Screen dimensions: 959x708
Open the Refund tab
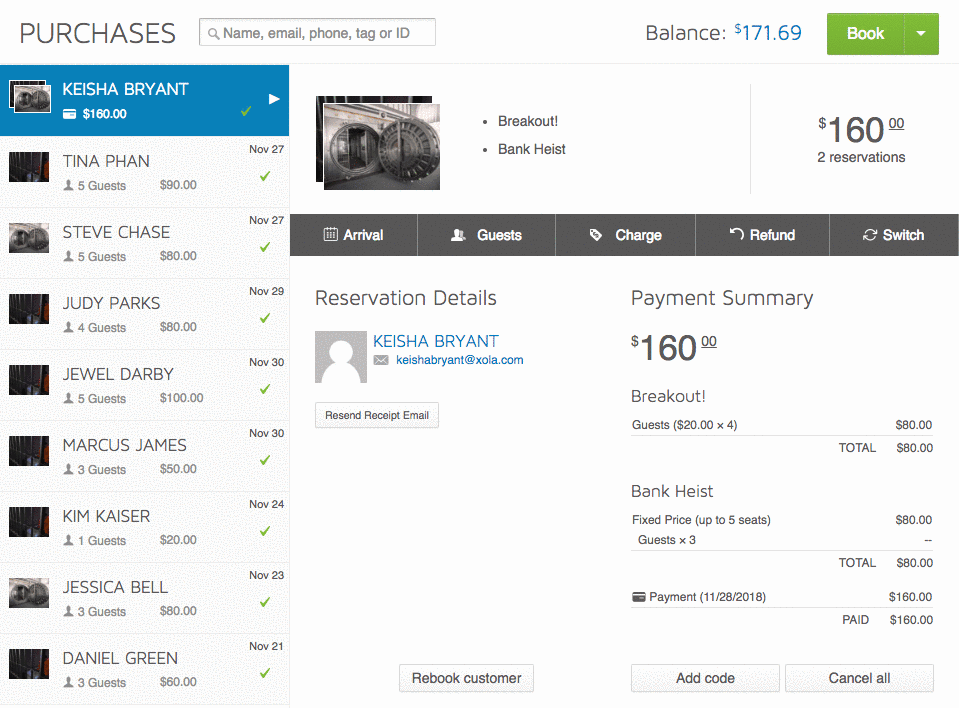point(762,235)
